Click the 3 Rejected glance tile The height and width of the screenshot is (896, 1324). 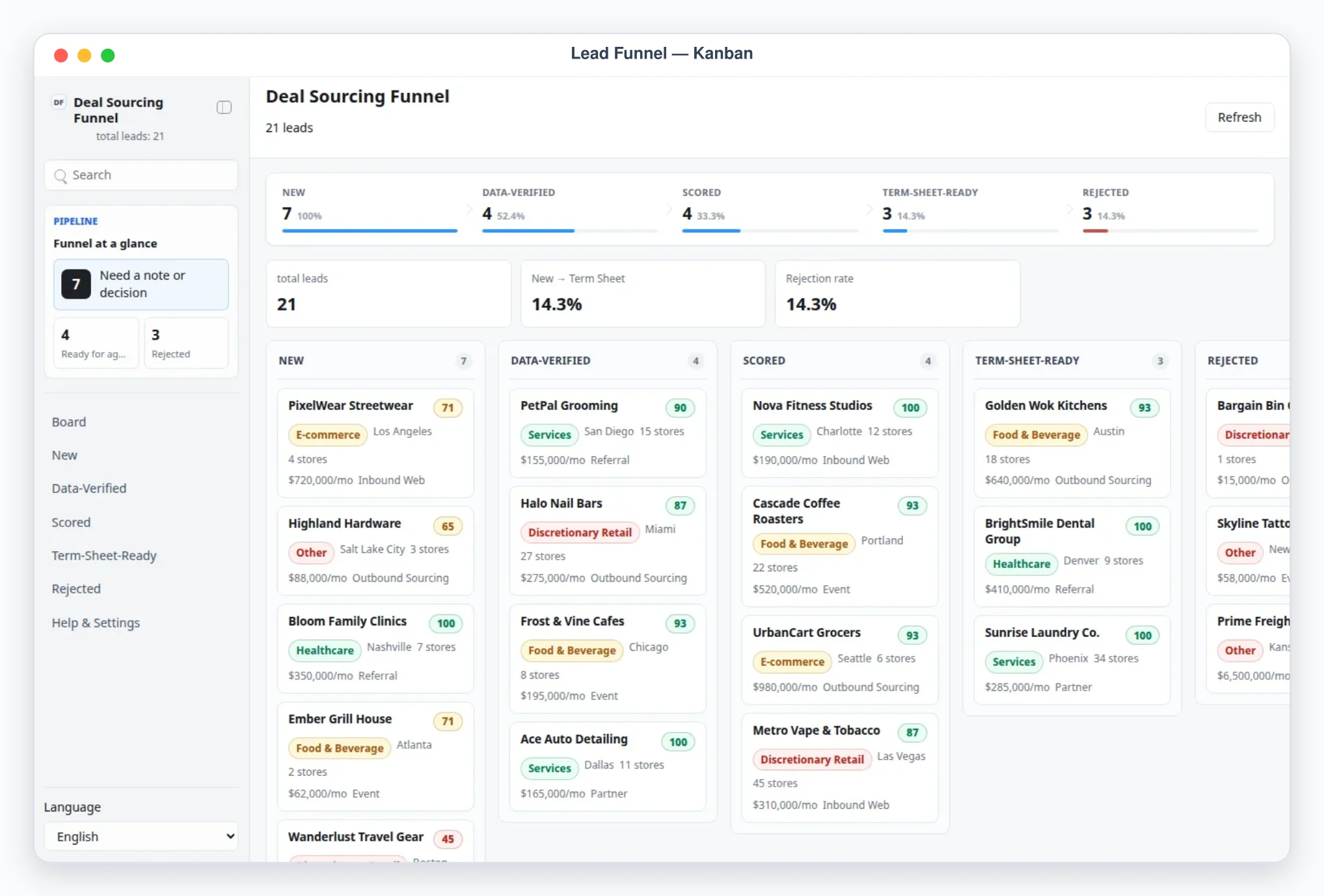point(186,343)
